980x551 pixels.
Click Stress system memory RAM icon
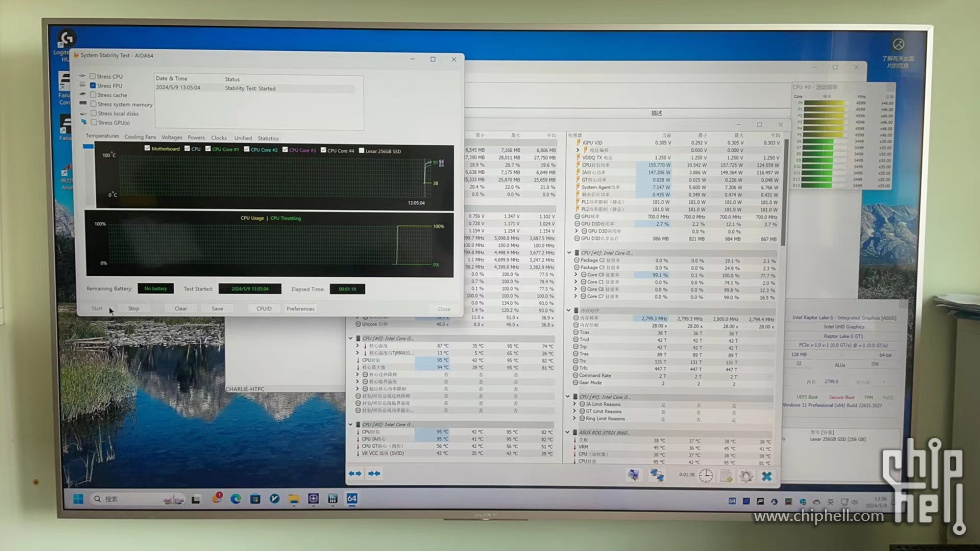click(x=82, y=104)
